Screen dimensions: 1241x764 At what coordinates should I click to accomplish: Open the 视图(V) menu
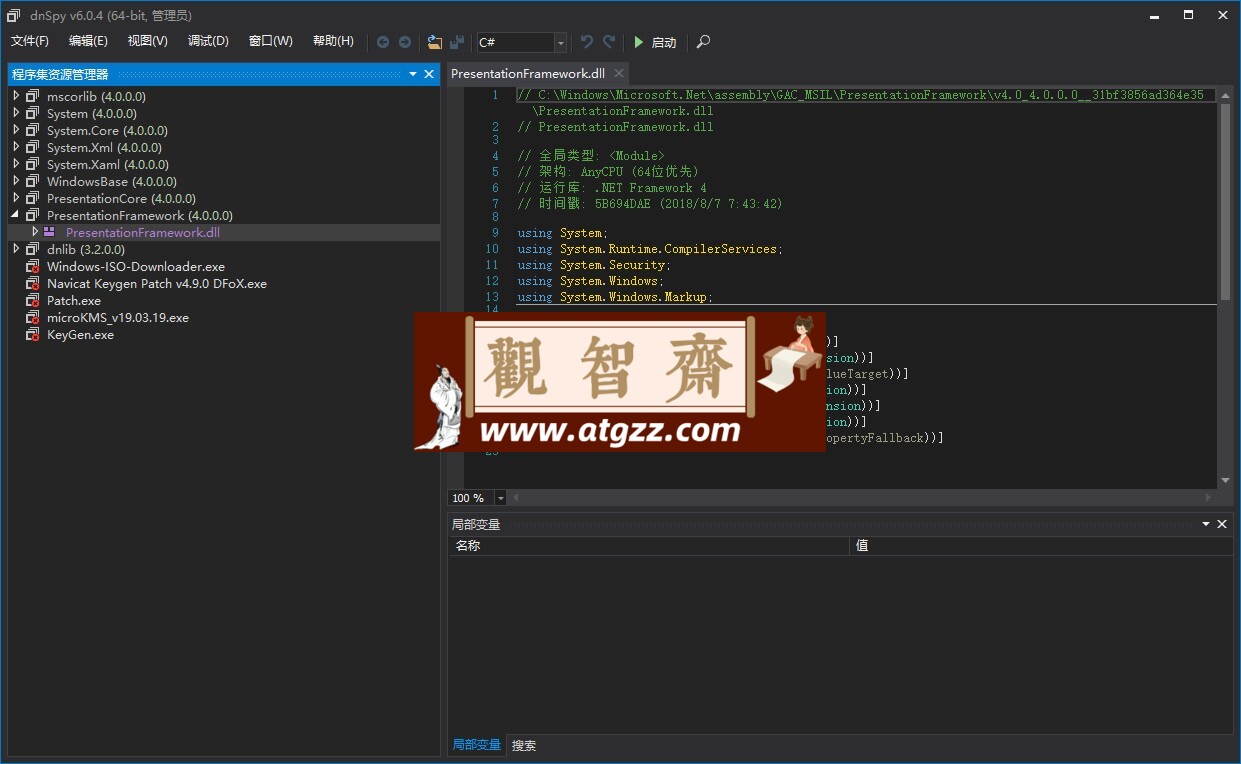(x=148, y=41)
